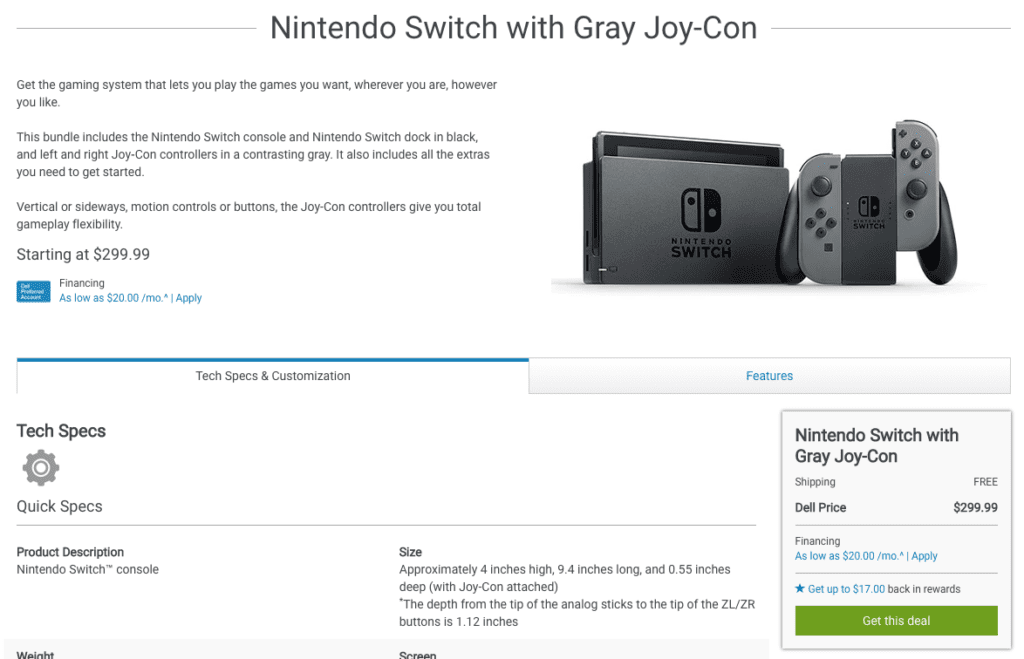The image size is (1024, 659).
Task: Click the main Nintendo Switch page title
Action: click(513, 28)
